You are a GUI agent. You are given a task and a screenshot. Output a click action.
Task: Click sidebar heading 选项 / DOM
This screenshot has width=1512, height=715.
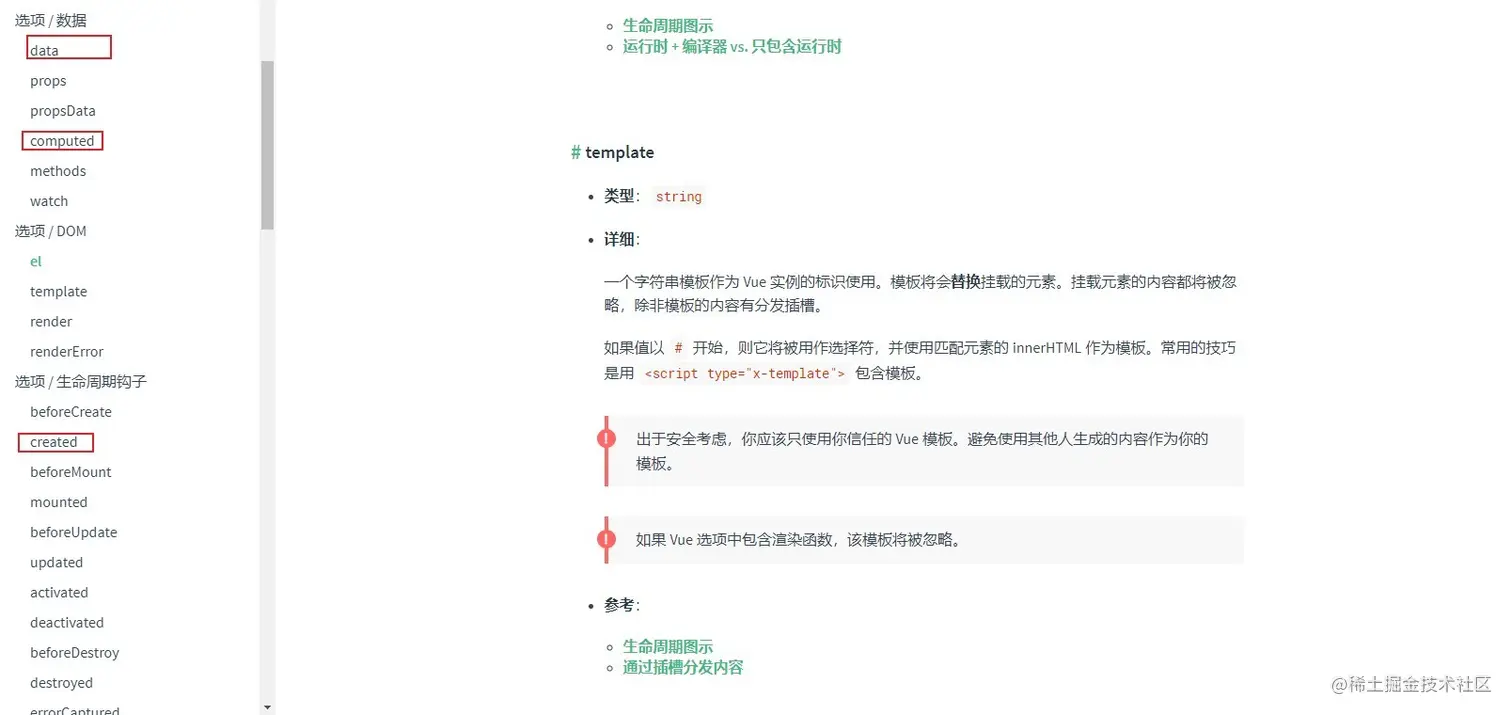(x=51, y=231)
